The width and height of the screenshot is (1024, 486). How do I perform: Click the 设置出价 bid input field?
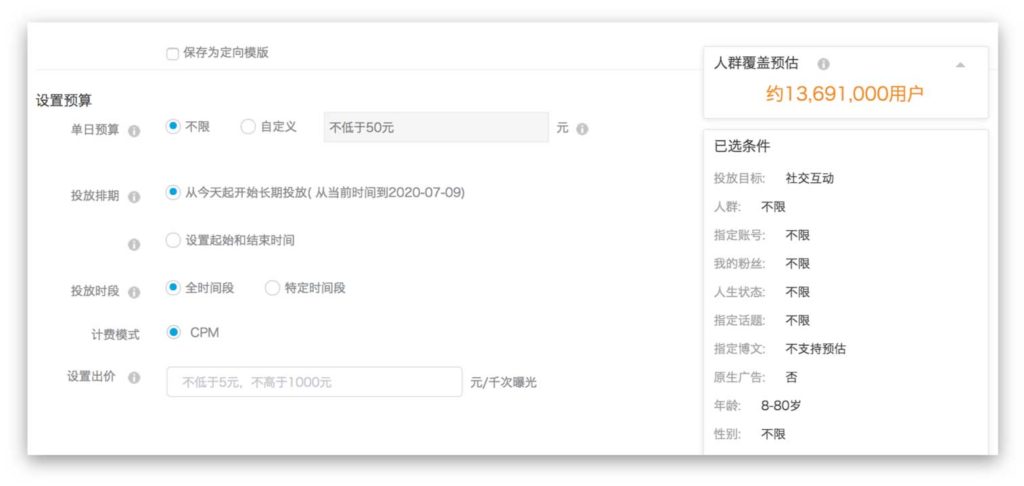point(314,381)
